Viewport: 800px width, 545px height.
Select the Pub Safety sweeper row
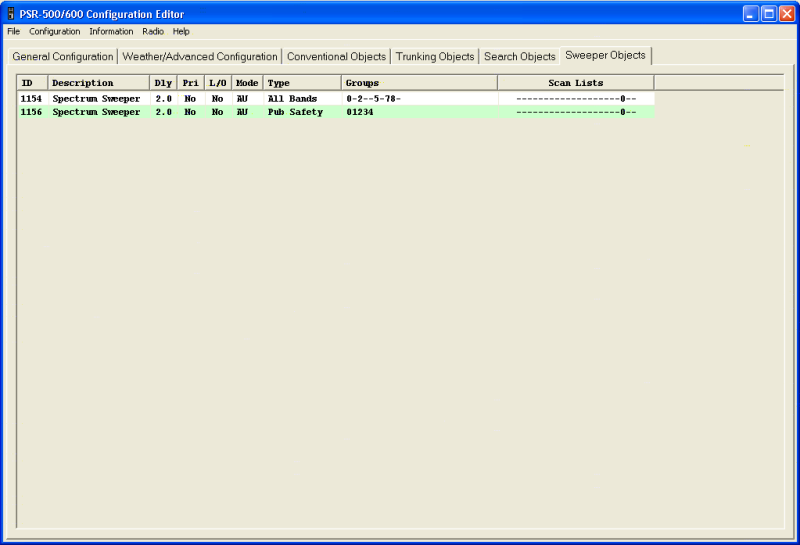tap(295, 113)
